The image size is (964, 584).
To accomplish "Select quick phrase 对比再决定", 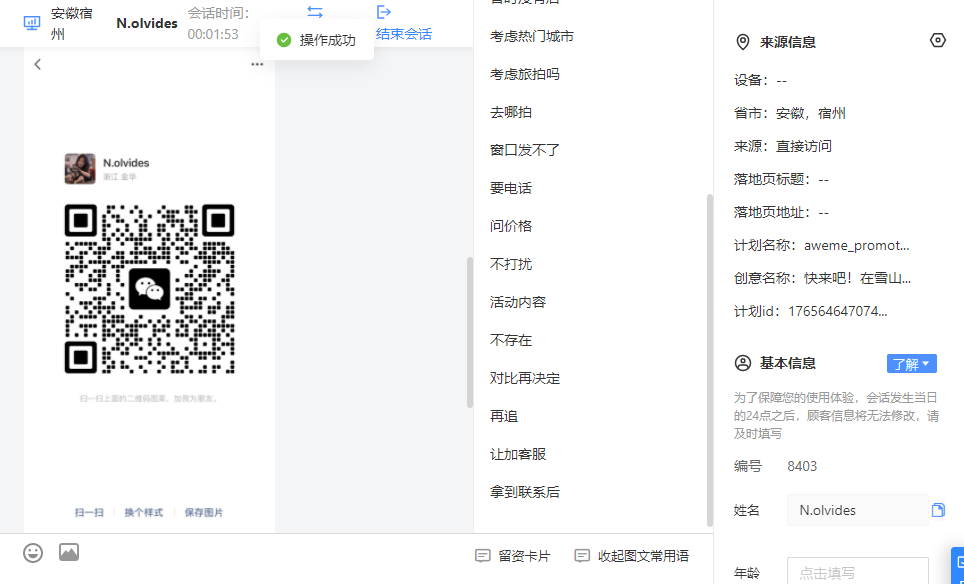I will point(524,378).
